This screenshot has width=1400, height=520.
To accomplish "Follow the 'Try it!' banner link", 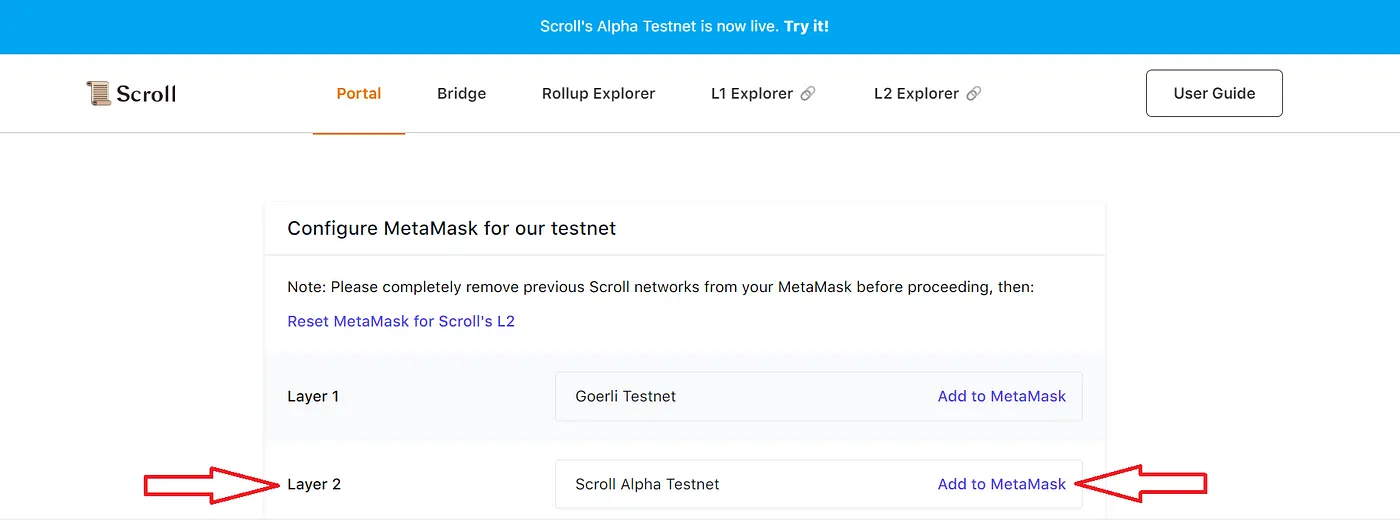I will (x=806, y=26).
